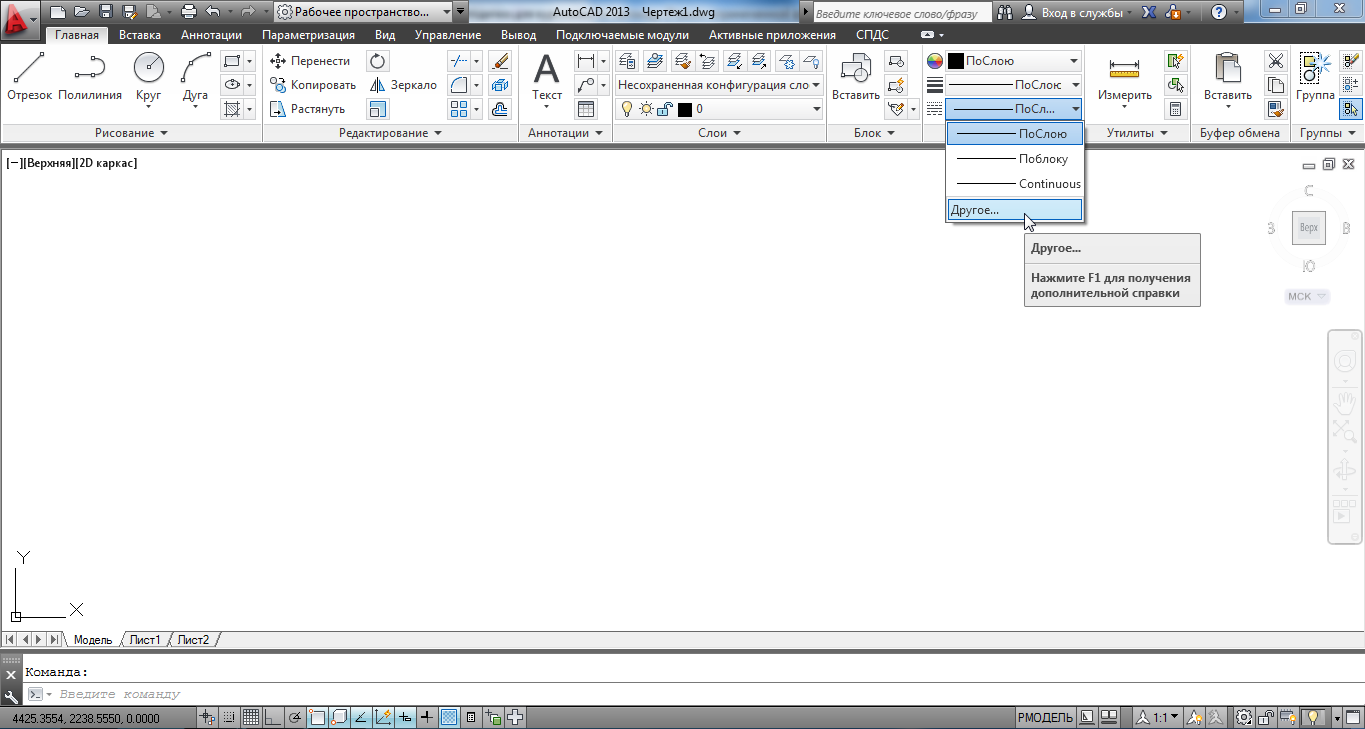Click the Зеркало mirror tool
Image resolution: width=1365 pixels, height=729 pixels.
pyautogui.click(x=403, y=85)
